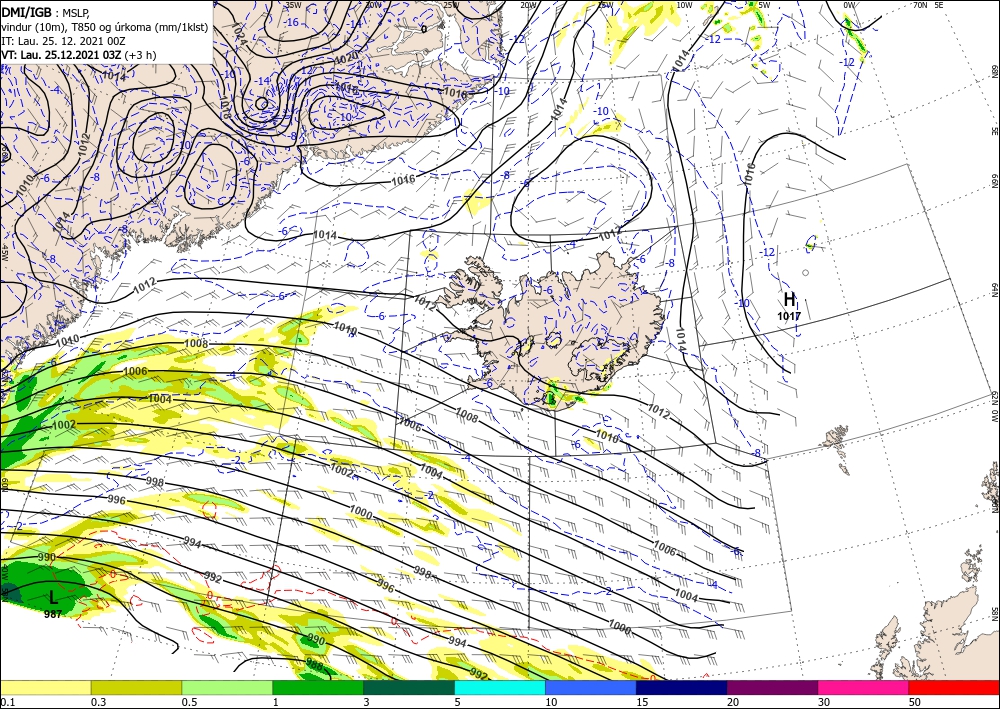Click the 10W longitude label
The height and width of the screenshot is (709, 1000).
coord(684,5)
